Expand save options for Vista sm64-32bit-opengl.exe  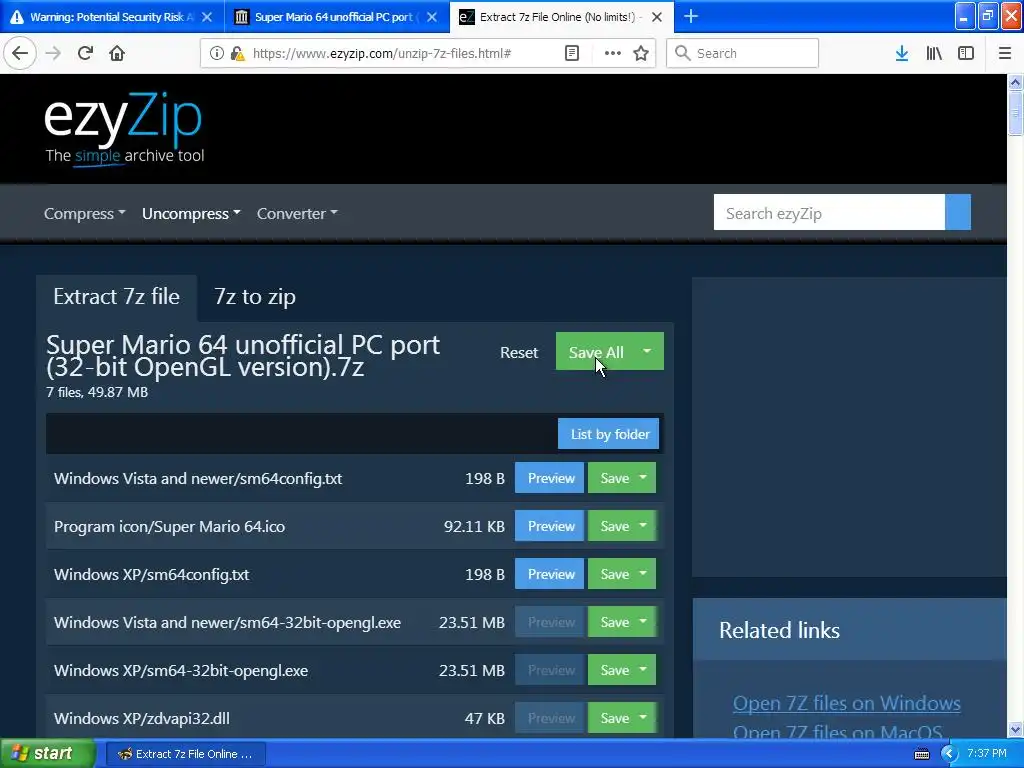point(644,622)
